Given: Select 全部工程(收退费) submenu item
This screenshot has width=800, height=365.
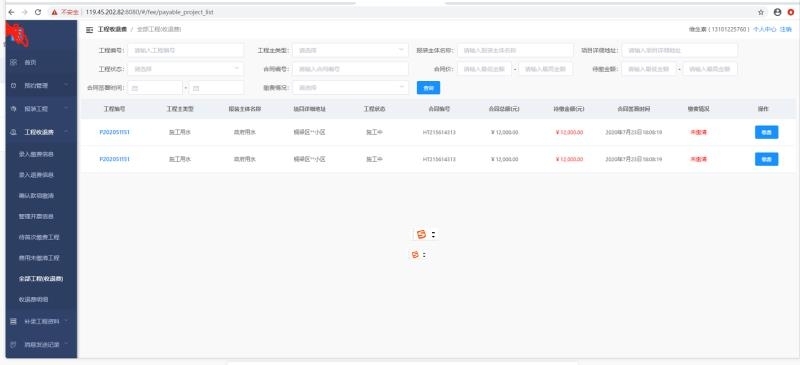Looking at the screenshot, I should click(41, 279).
